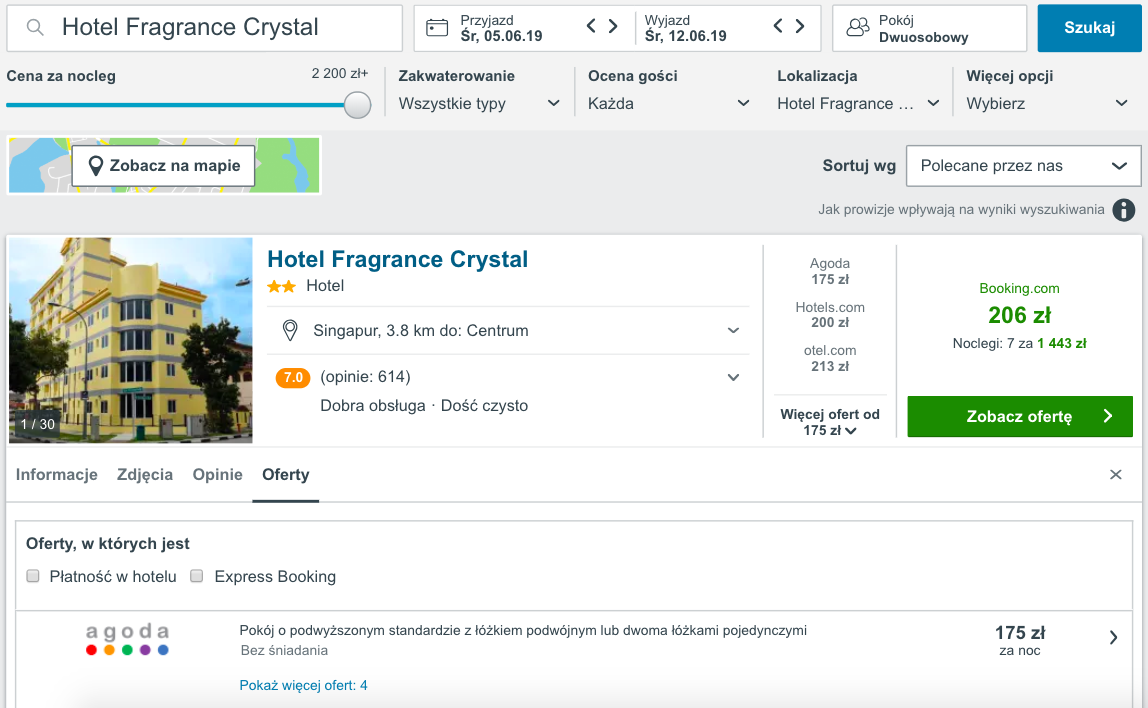
Task: Click the search magnifier icon
Action: coord(35,28)
